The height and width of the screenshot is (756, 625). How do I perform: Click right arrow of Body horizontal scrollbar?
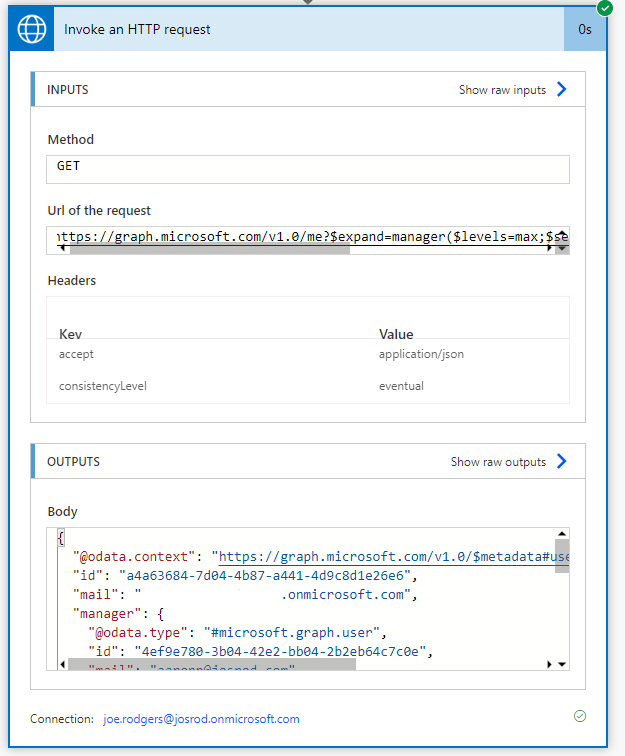coord(549,664)
